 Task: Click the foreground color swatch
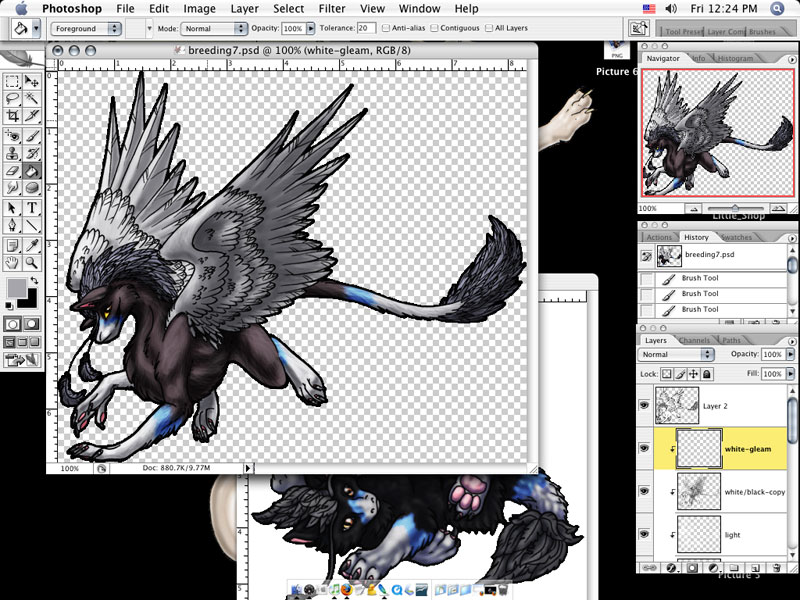(16, 288)
